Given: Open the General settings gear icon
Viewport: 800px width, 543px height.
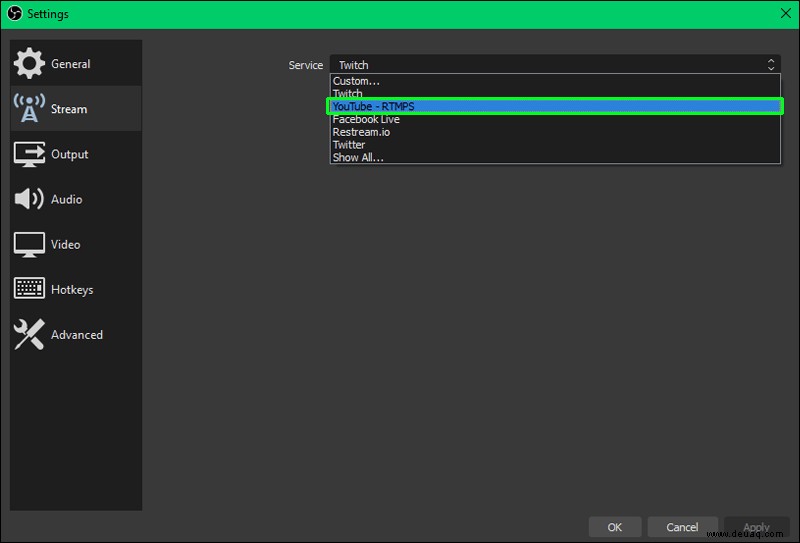Looking at the screenshot, I should (29, 63).
